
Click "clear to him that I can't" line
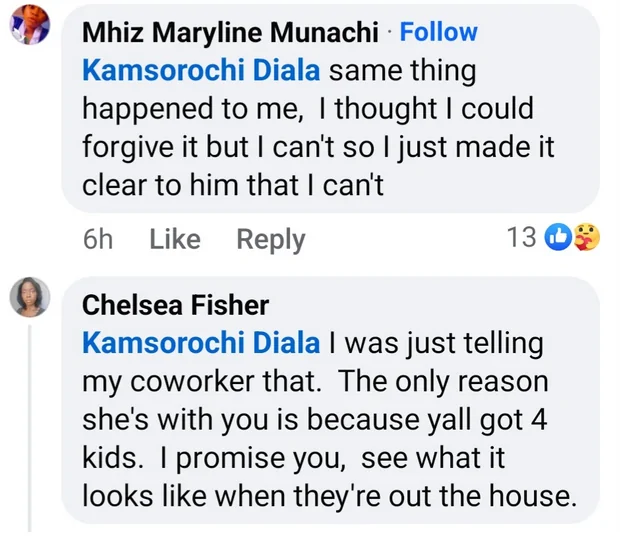(232, 185)
